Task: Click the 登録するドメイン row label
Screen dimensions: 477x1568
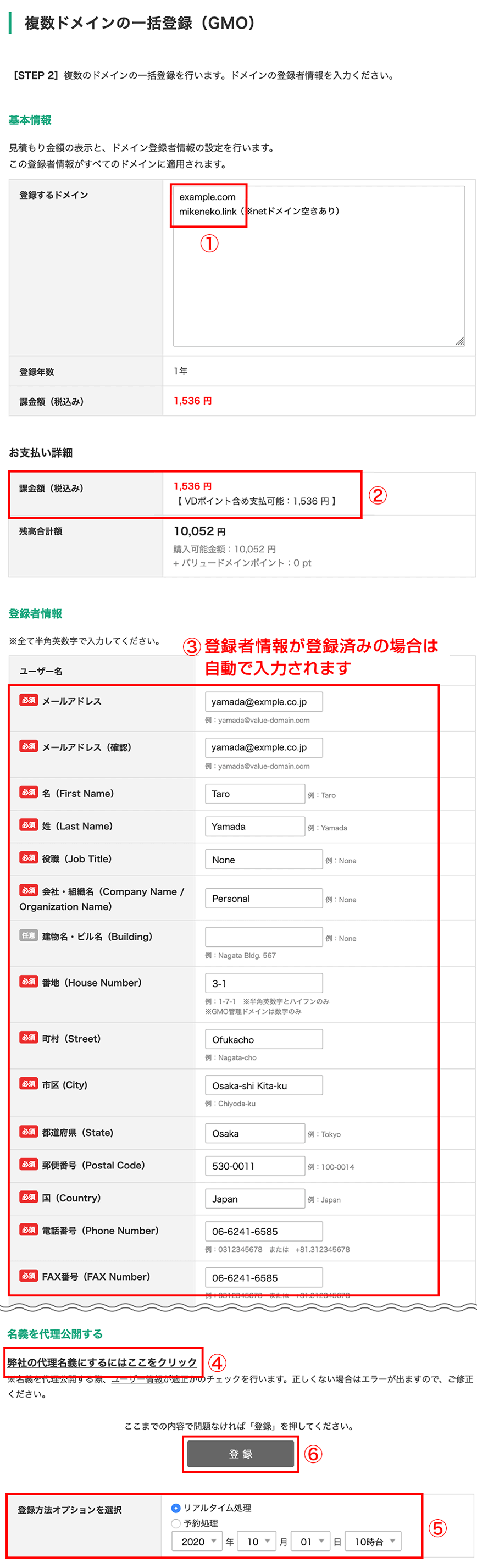Action: pos(53,196)
